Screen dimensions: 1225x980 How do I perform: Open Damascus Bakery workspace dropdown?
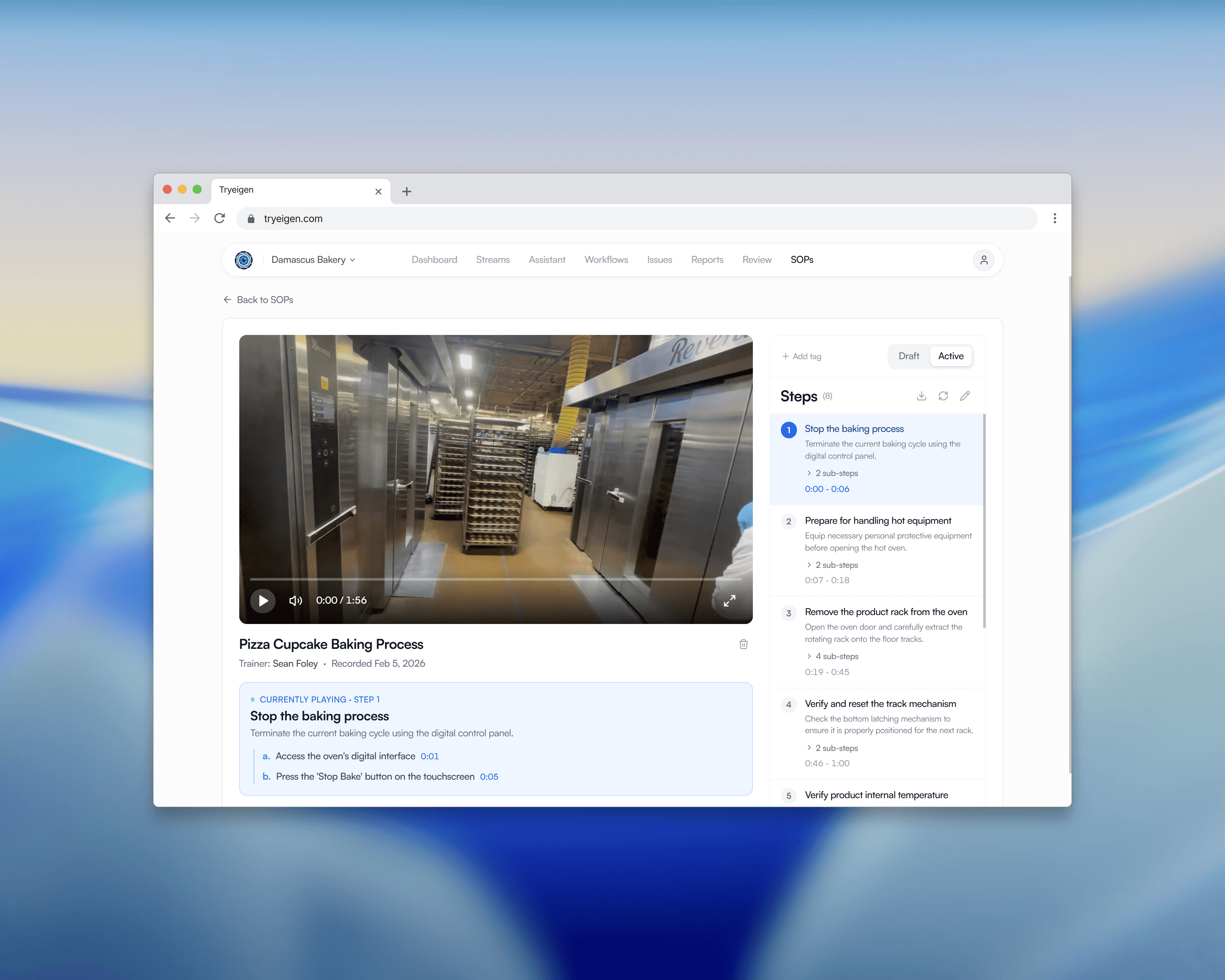click(313, 260)
